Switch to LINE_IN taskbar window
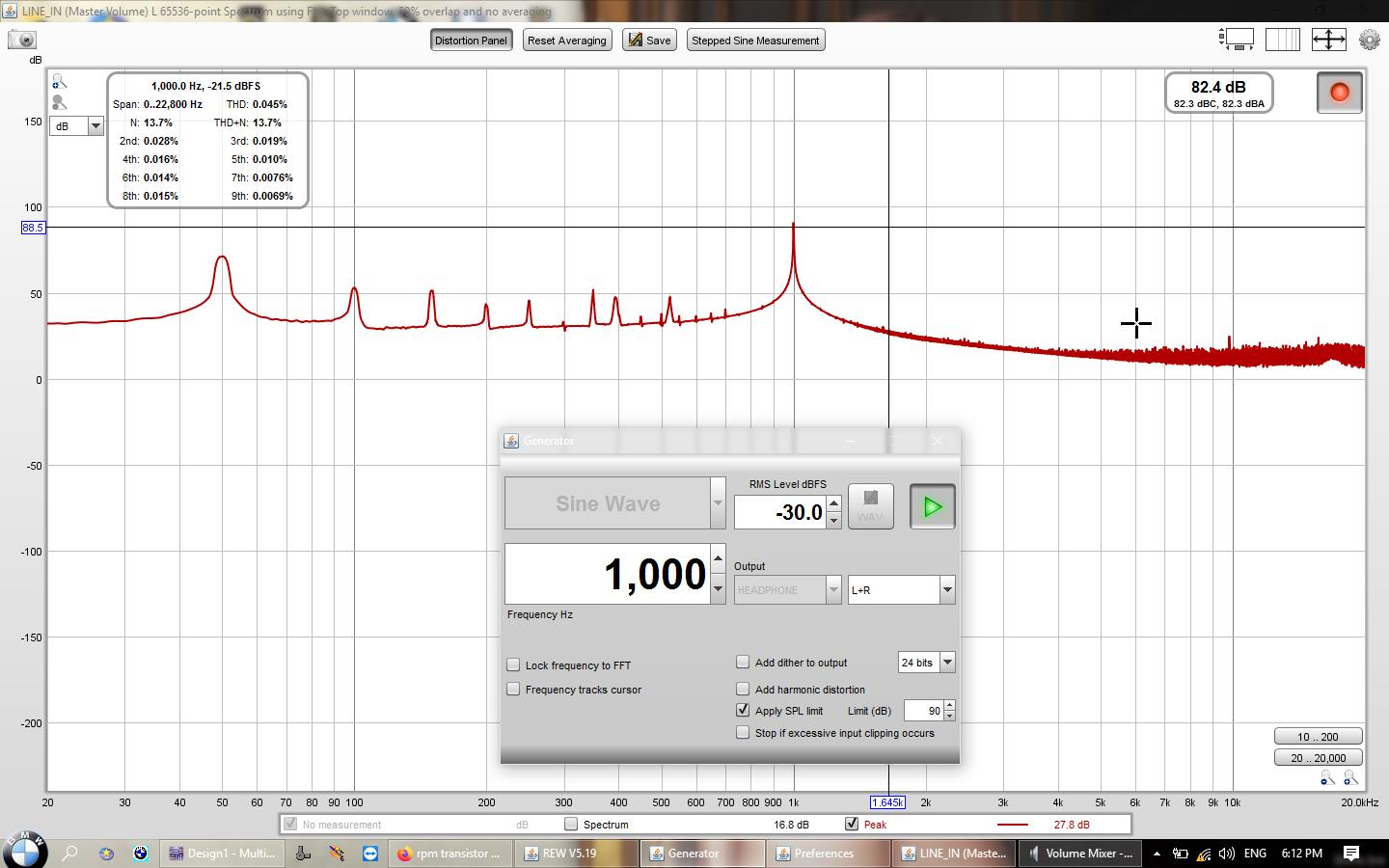The image size is (1389, 868). click(x=955, y=853)
